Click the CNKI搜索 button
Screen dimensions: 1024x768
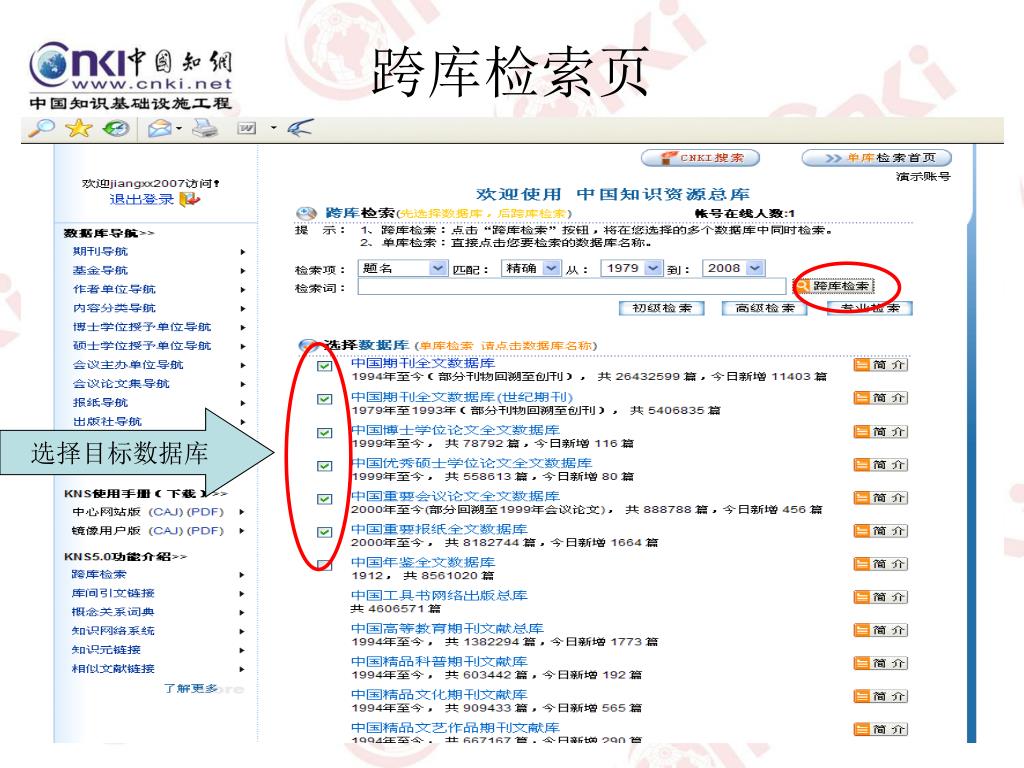coord(701,158)
